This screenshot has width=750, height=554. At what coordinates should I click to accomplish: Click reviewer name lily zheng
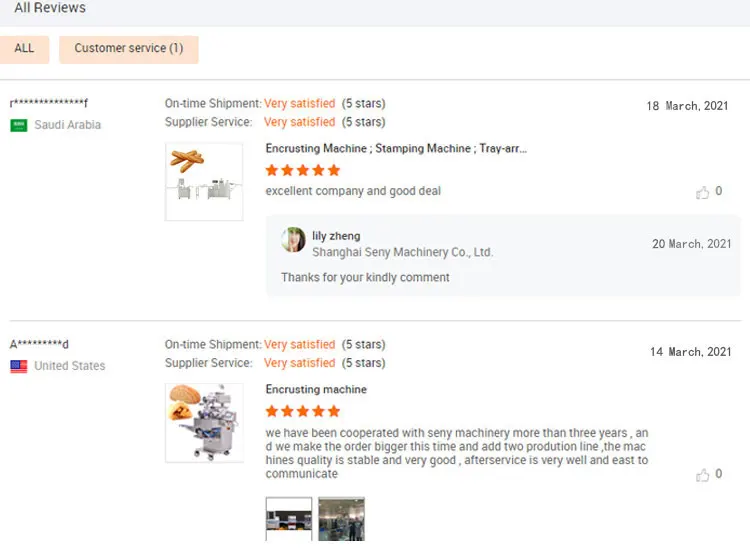336,236
